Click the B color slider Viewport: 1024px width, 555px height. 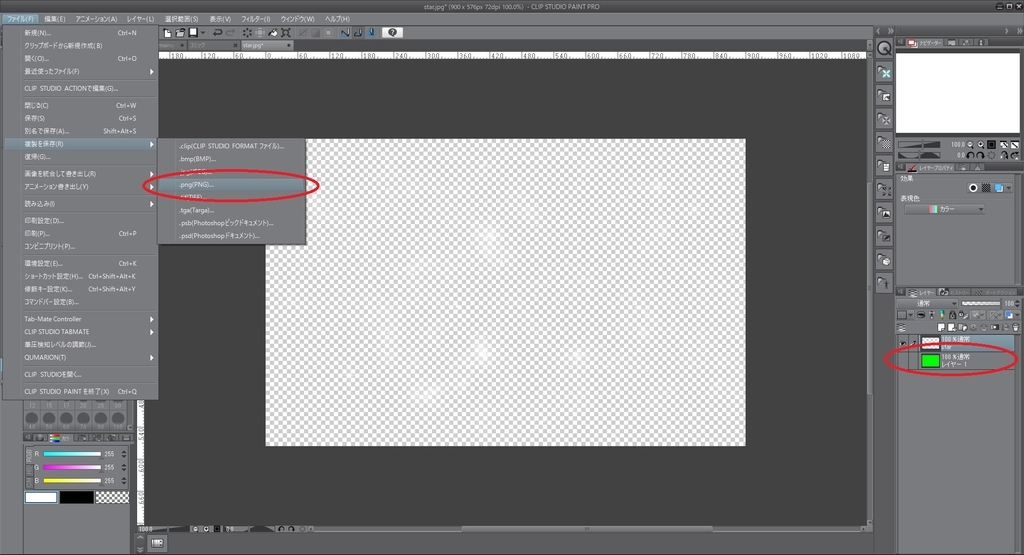click(x=72, y=481)
